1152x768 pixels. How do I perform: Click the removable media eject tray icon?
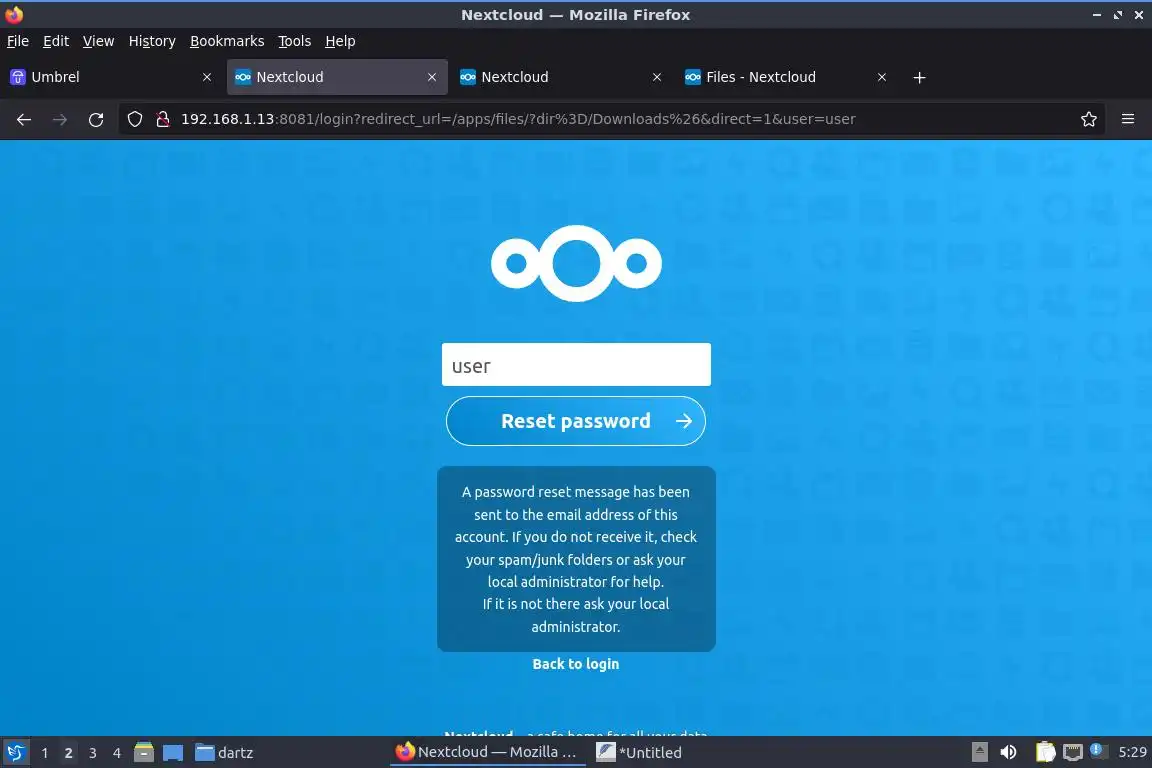pos(979,753)
